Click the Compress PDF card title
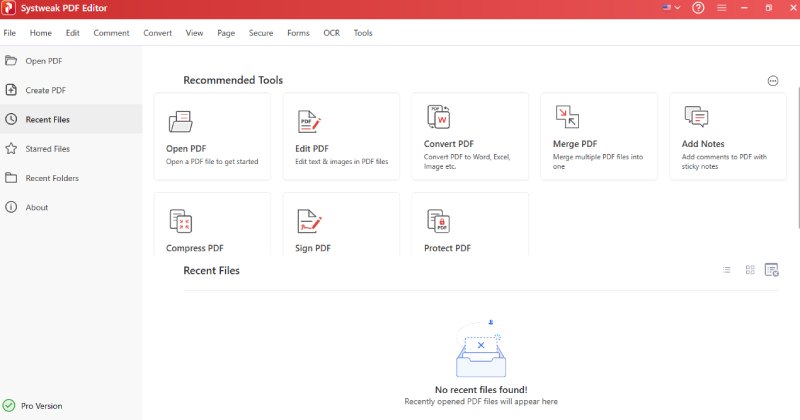800x420 pixels. click(x=194, y=248)
